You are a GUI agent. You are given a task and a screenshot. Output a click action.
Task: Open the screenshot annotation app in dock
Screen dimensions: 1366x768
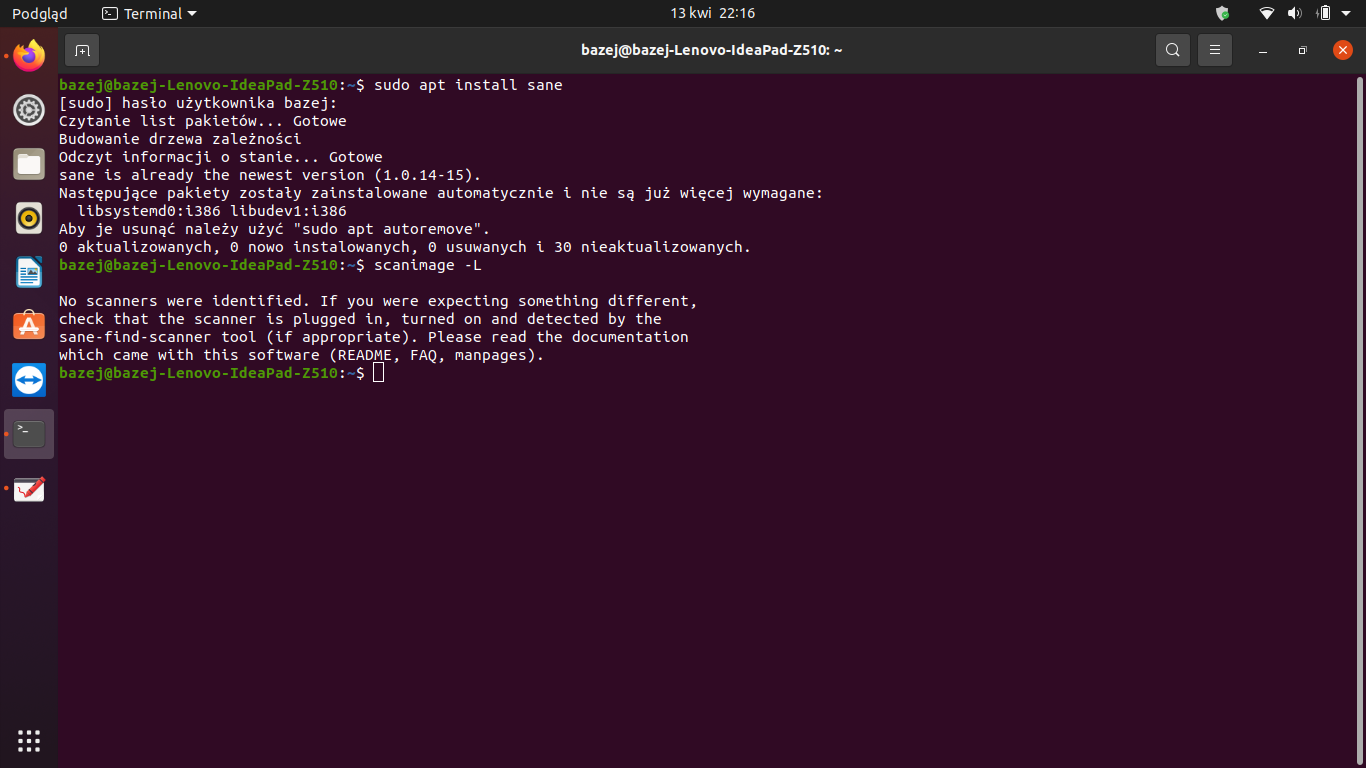29,488
